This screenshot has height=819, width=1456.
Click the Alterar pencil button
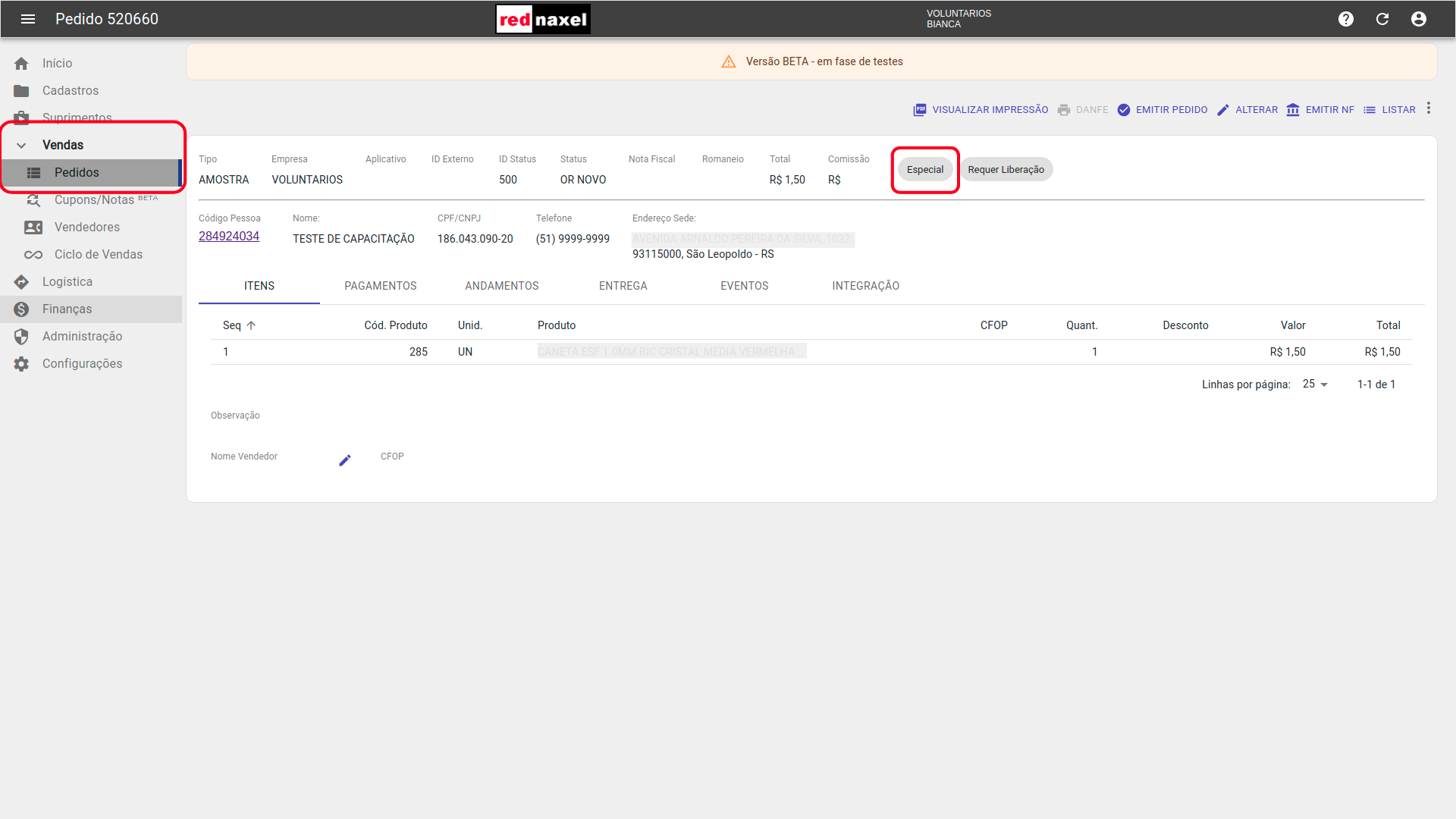(1247, 110)
